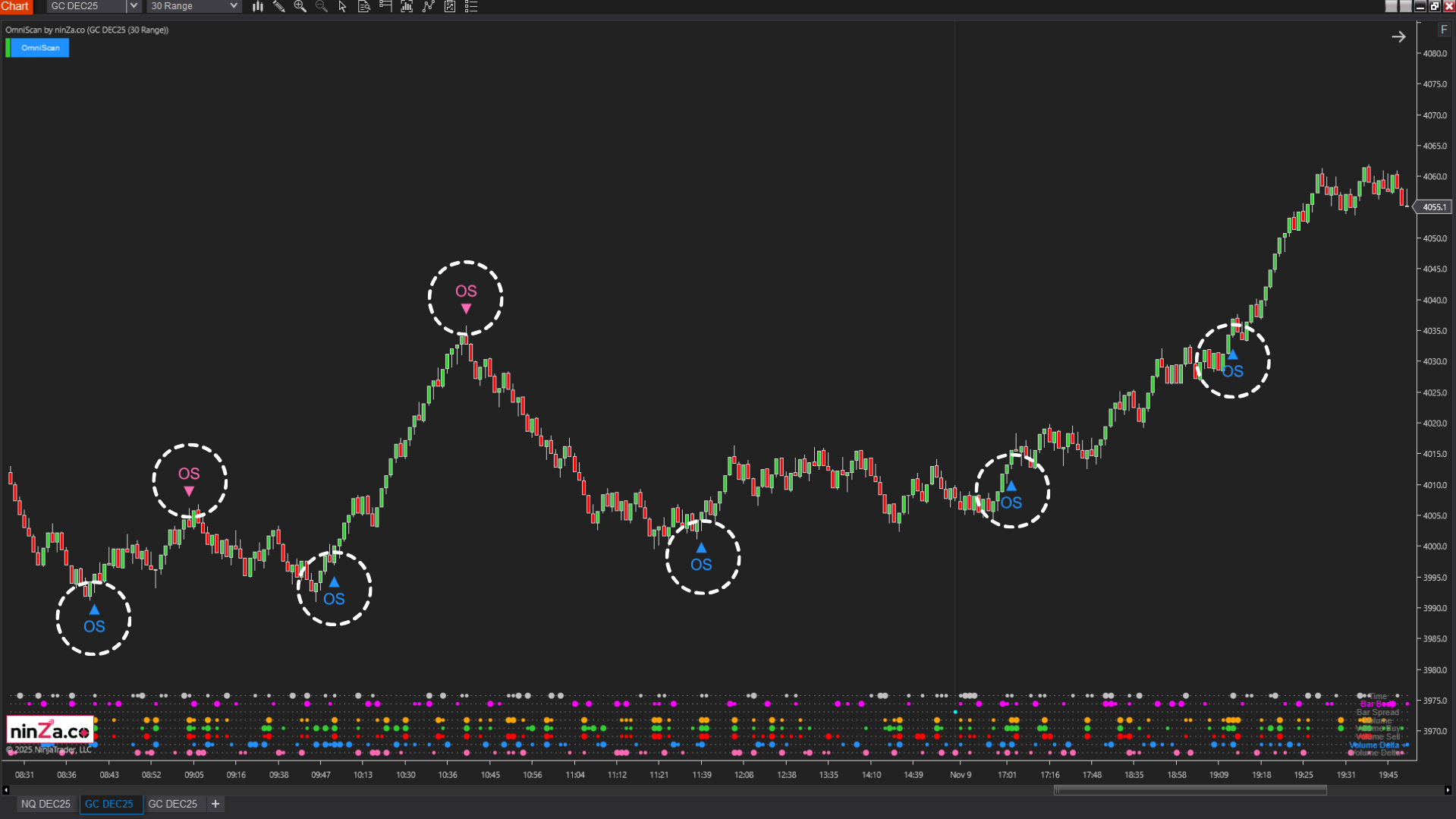The image size is (1456, 819).
Task: Open chart properties via the checklist icon
Action: pyautogui.click(x=471, y=6)
